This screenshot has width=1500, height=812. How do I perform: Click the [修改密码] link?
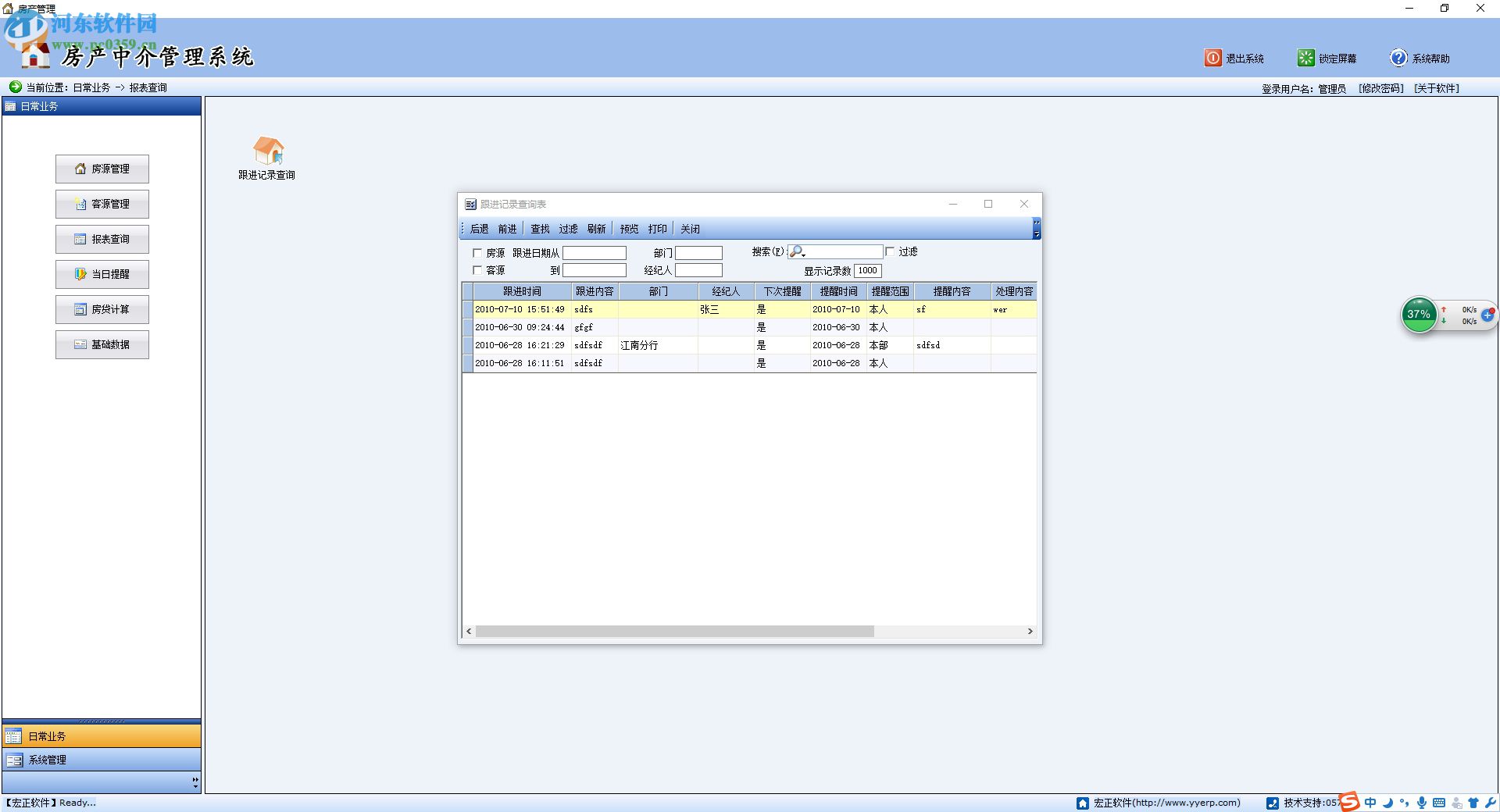1381,88
